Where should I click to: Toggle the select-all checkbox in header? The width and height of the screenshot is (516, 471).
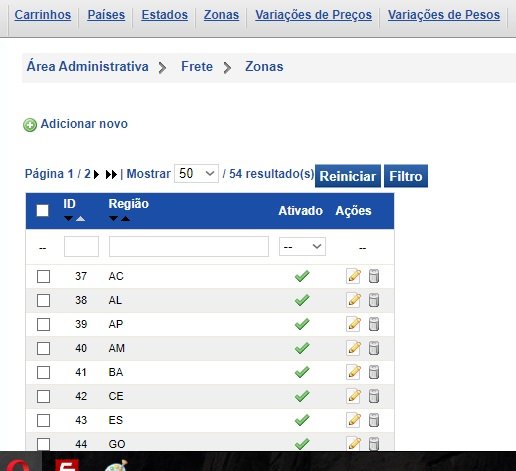[42, 210]
